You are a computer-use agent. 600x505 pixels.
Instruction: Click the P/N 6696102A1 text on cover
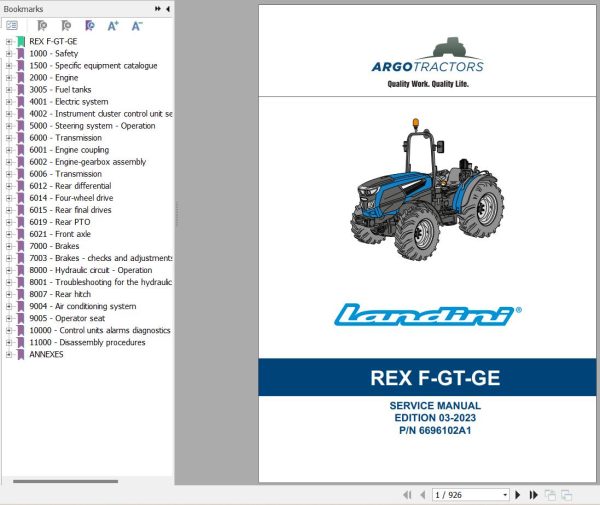tap(435, 430)
